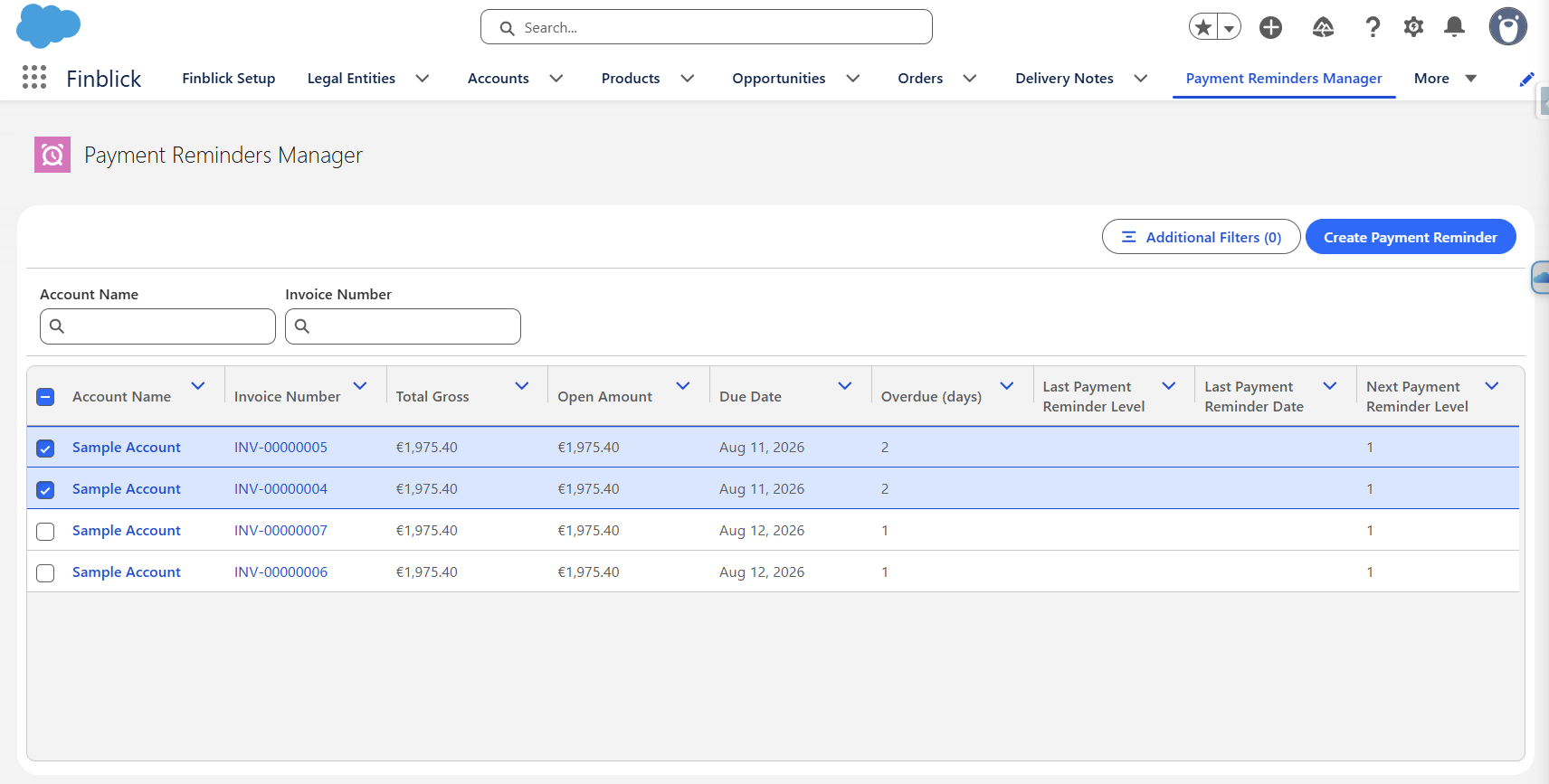Uncheck the INV-00000005 row checkbox

[x=45, y=448]
